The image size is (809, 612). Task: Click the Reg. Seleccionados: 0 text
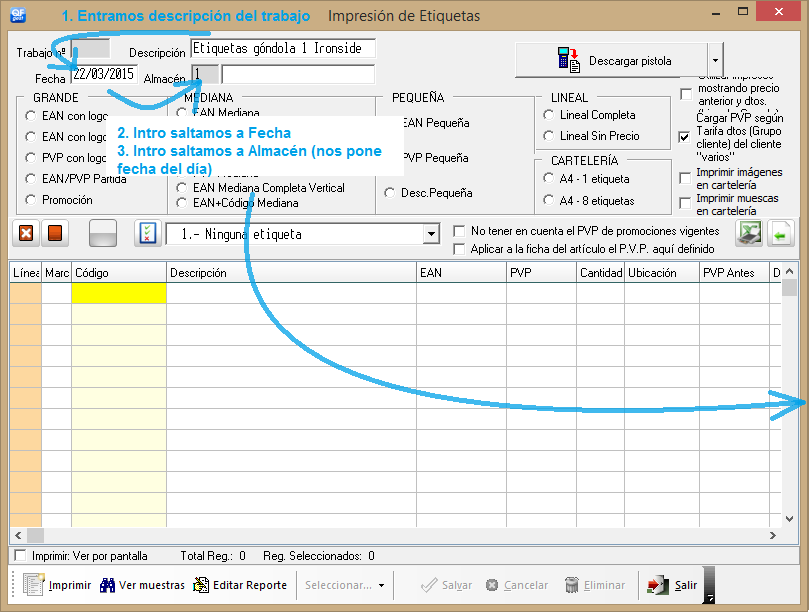coord(319,556)
